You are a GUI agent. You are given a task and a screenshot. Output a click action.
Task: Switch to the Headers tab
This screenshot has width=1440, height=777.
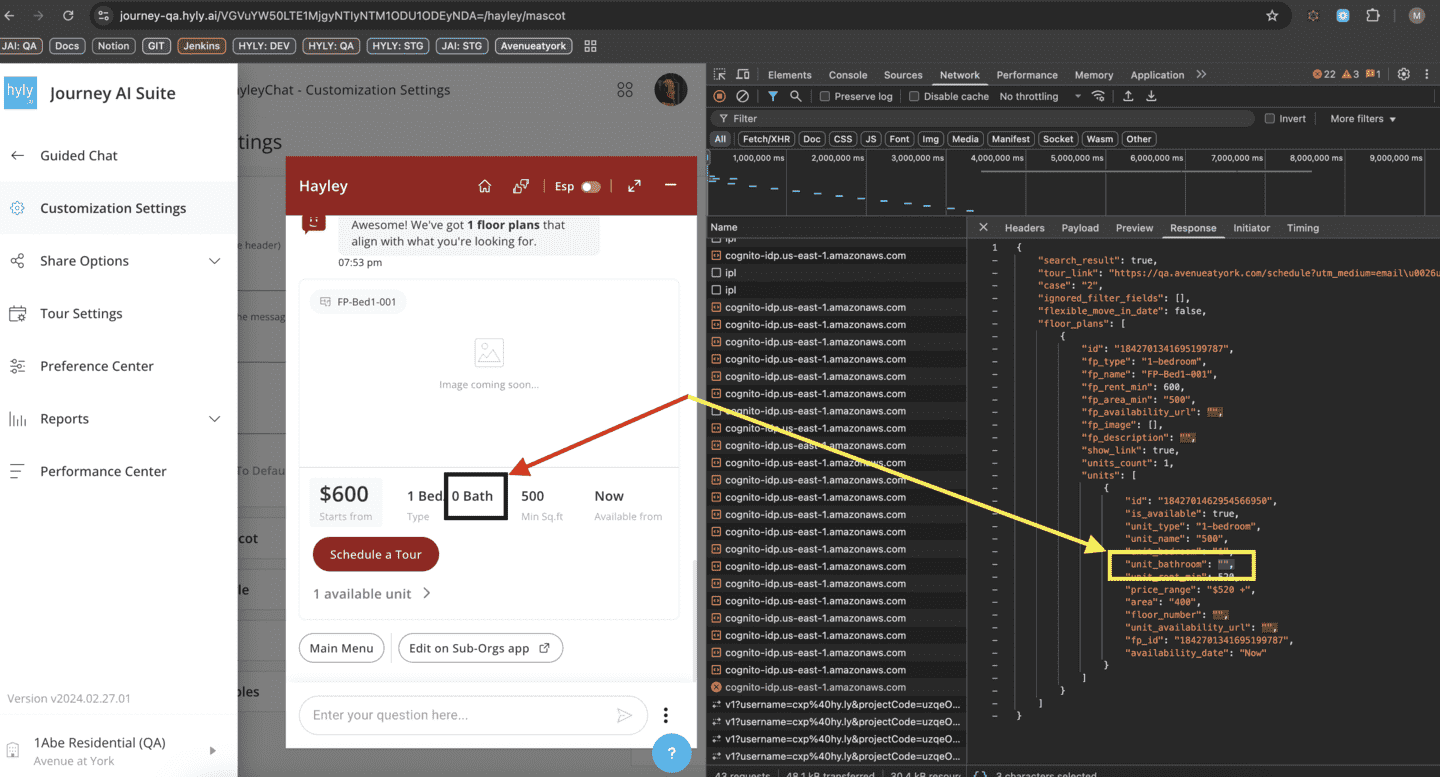click(x=1024, y=228)
